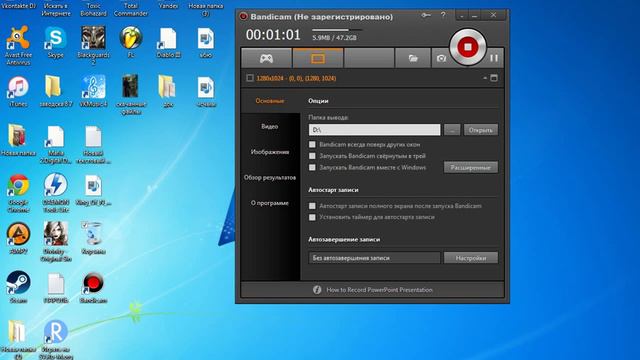Toggle the autostart timer checkbox
The height and width of the screenshot is (360, 640).
click(312, 217)
